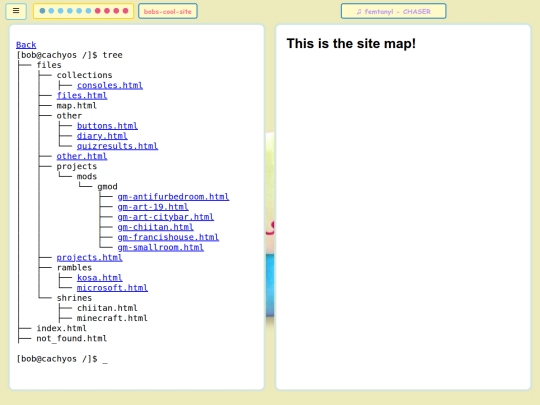Open gm-francishouse.html link
The image size is (540, 405).
pos(168,237)
